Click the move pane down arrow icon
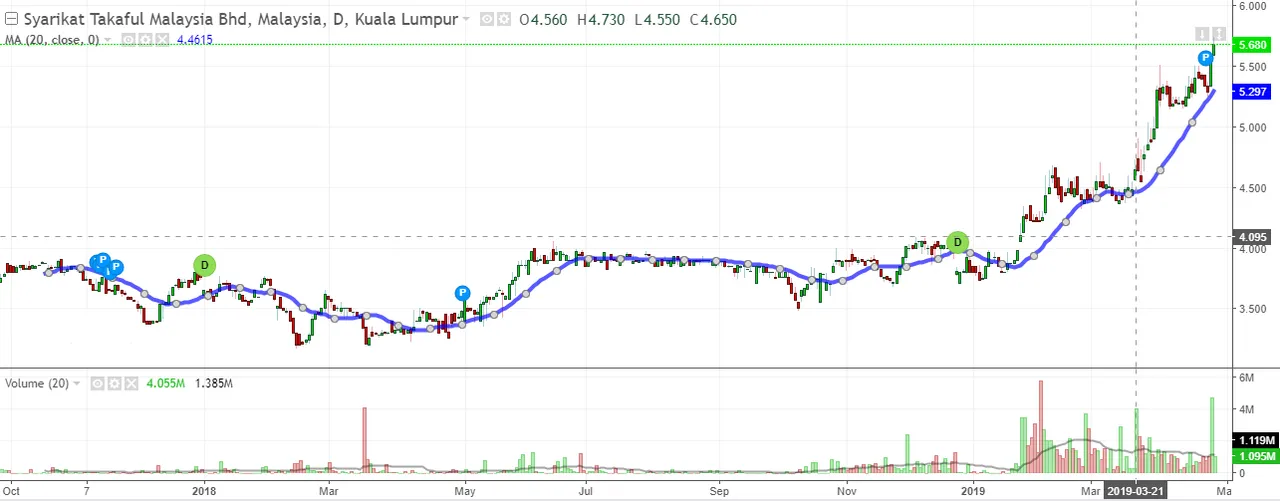Image resolution: width=1280 pixels, height=501 pixels. (x=1202, y=34)
